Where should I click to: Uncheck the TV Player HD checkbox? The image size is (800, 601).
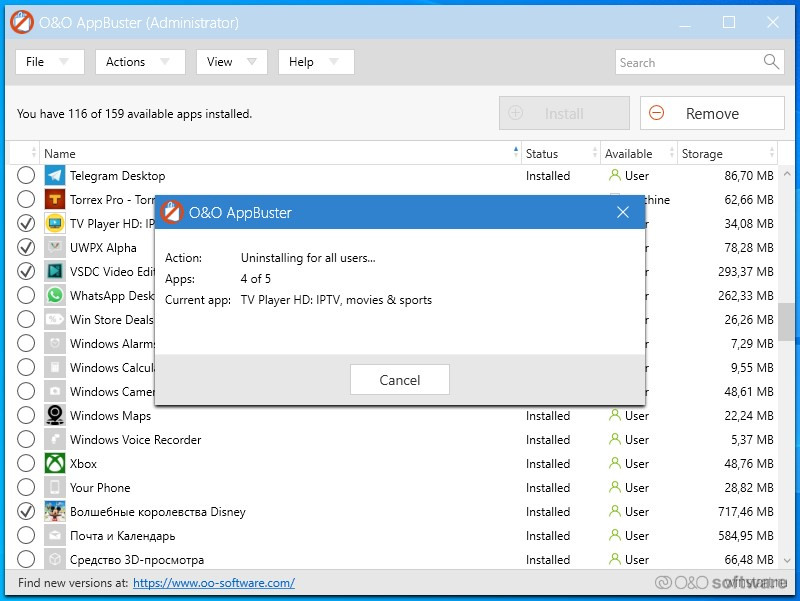[x=26, y=223]
